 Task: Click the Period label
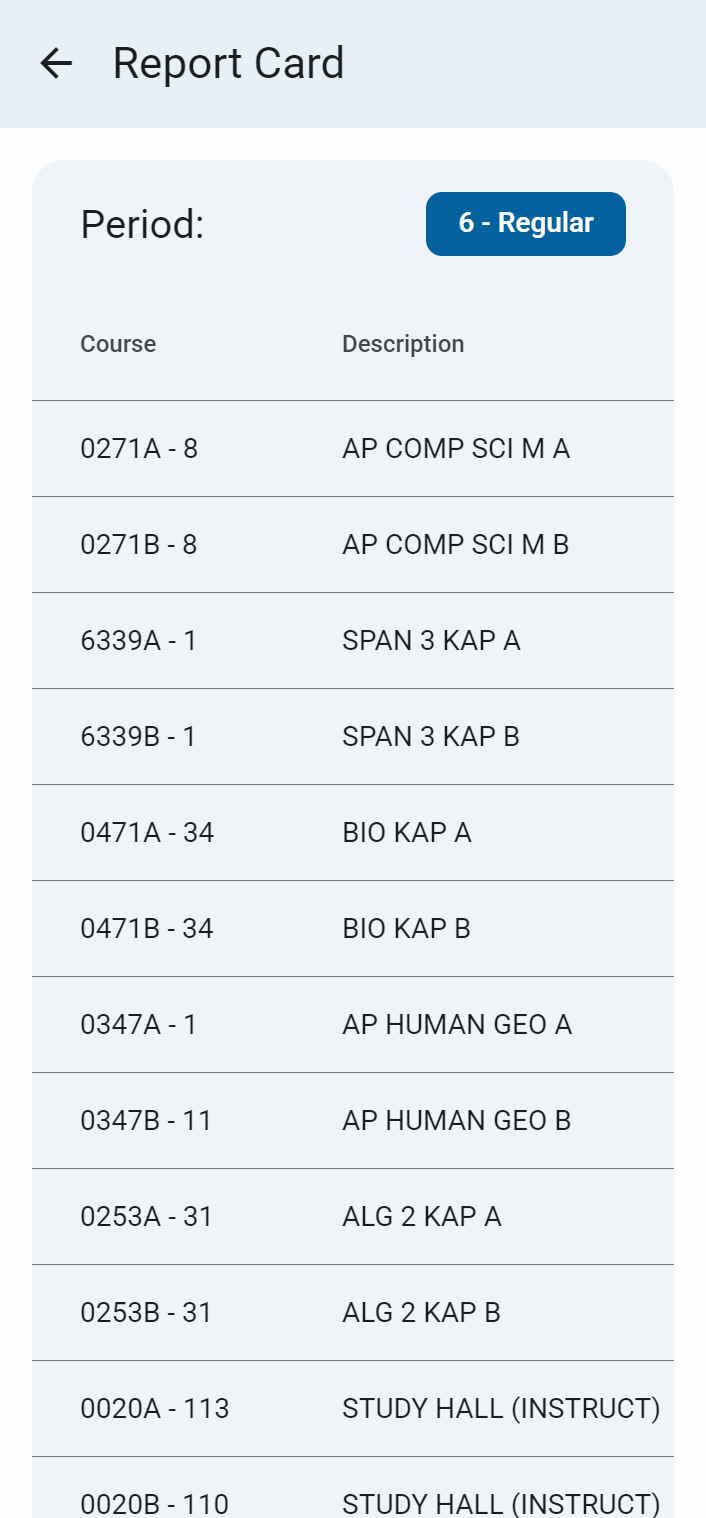point(142,225)
